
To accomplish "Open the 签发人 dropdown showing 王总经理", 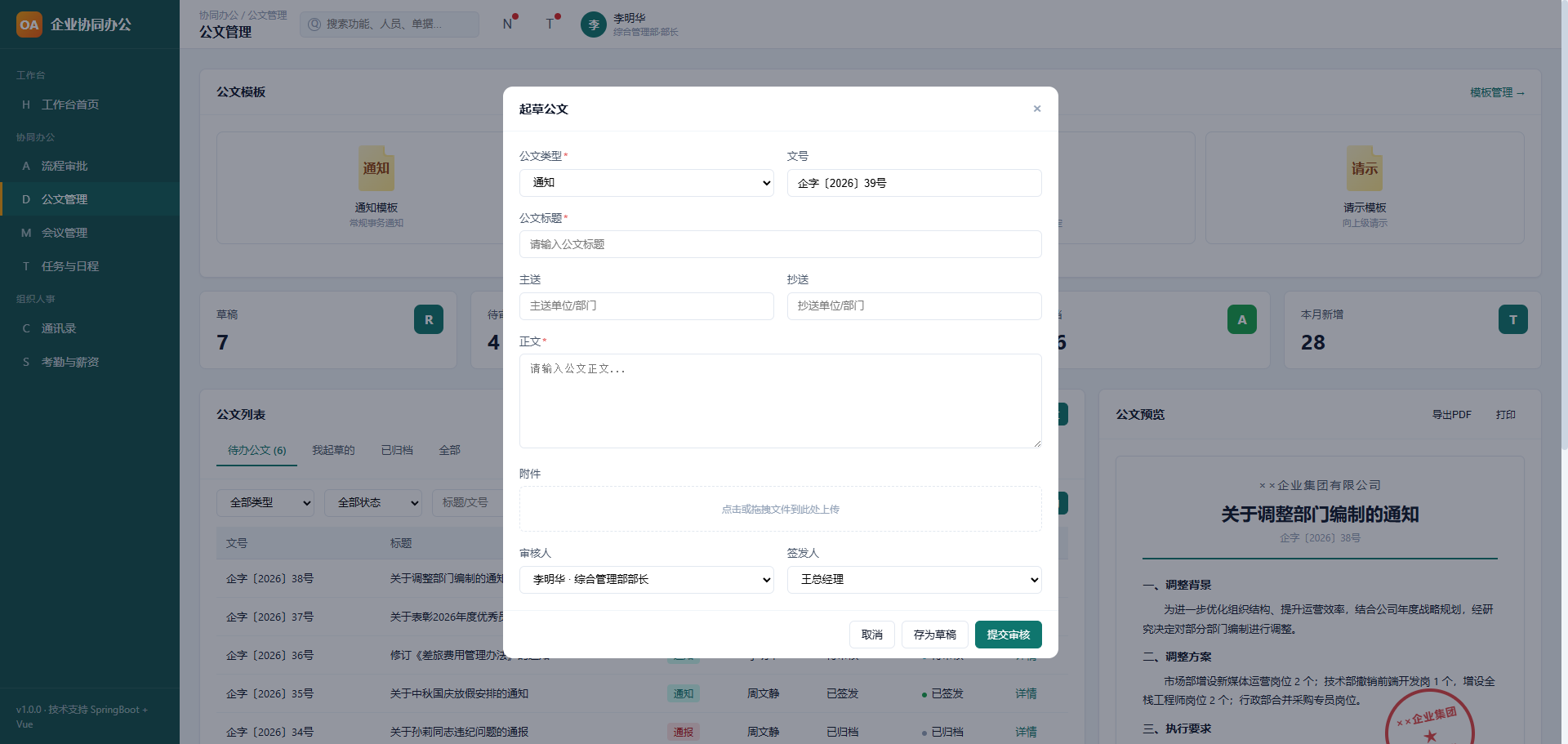I will [x=915, y=580].
